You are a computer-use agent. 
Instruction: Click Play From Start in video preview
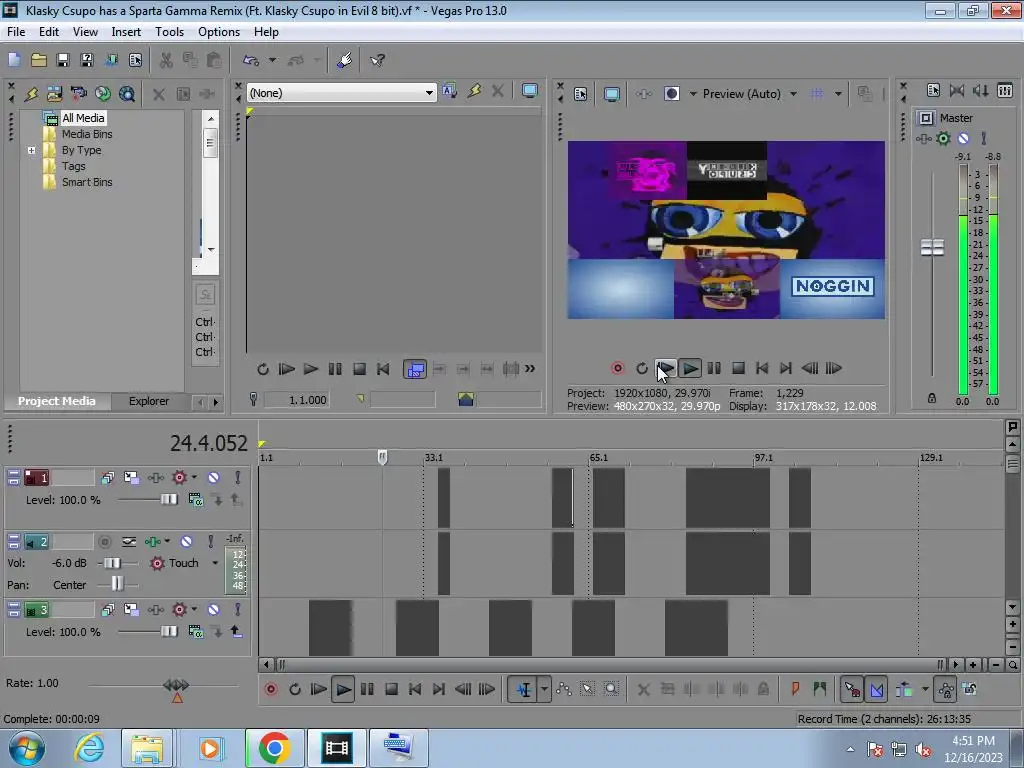[665, 368]
